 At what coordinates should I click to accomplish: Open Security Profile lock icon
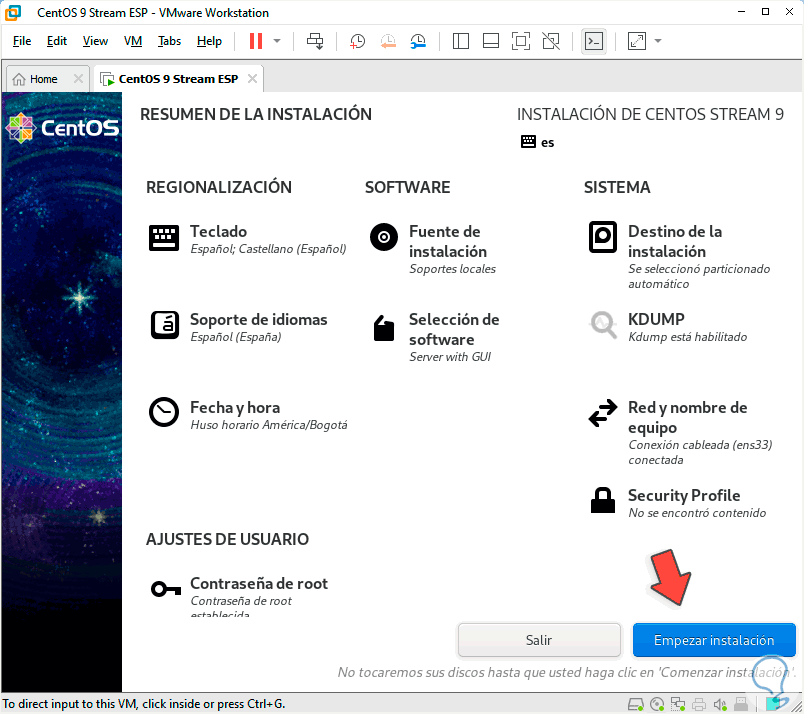(602, 500)
